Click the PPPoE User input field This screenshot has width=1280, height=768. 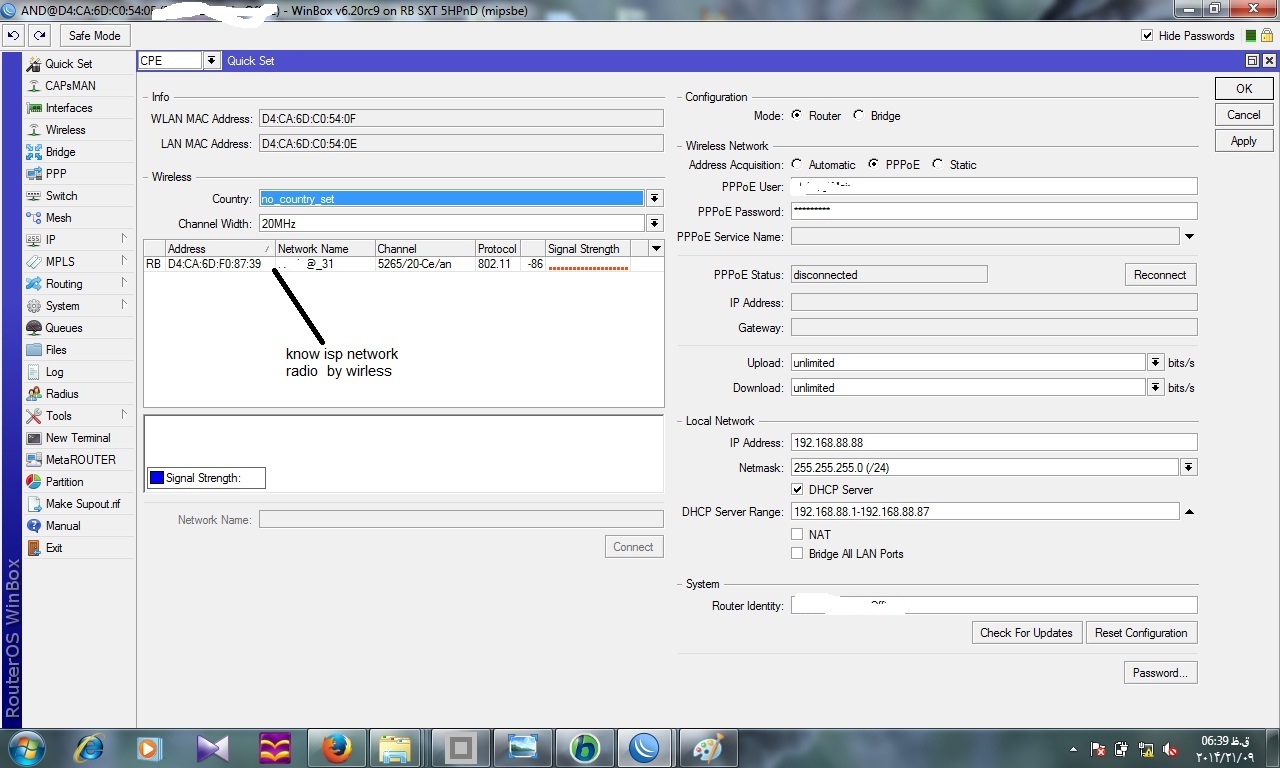994,186
